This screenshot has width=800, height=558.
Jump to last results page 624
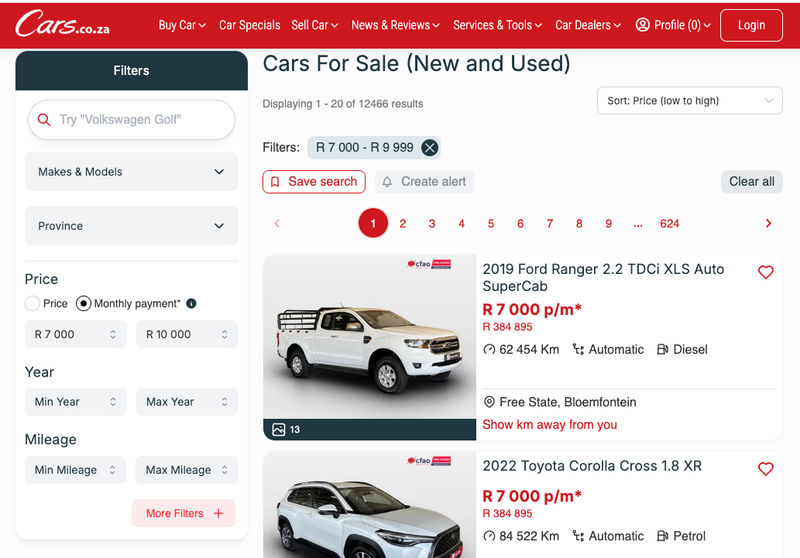(669, 223)
